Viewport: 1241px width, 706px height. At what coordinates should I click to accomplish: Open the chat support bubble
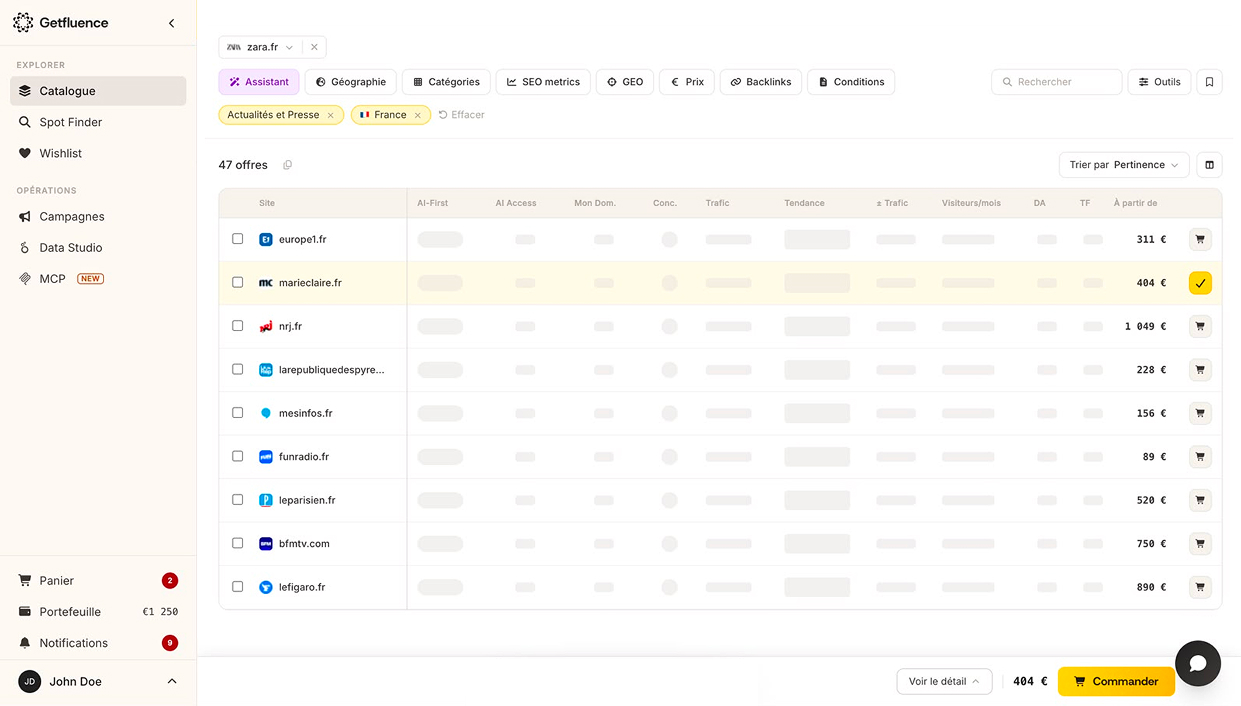pos(1198,663)
